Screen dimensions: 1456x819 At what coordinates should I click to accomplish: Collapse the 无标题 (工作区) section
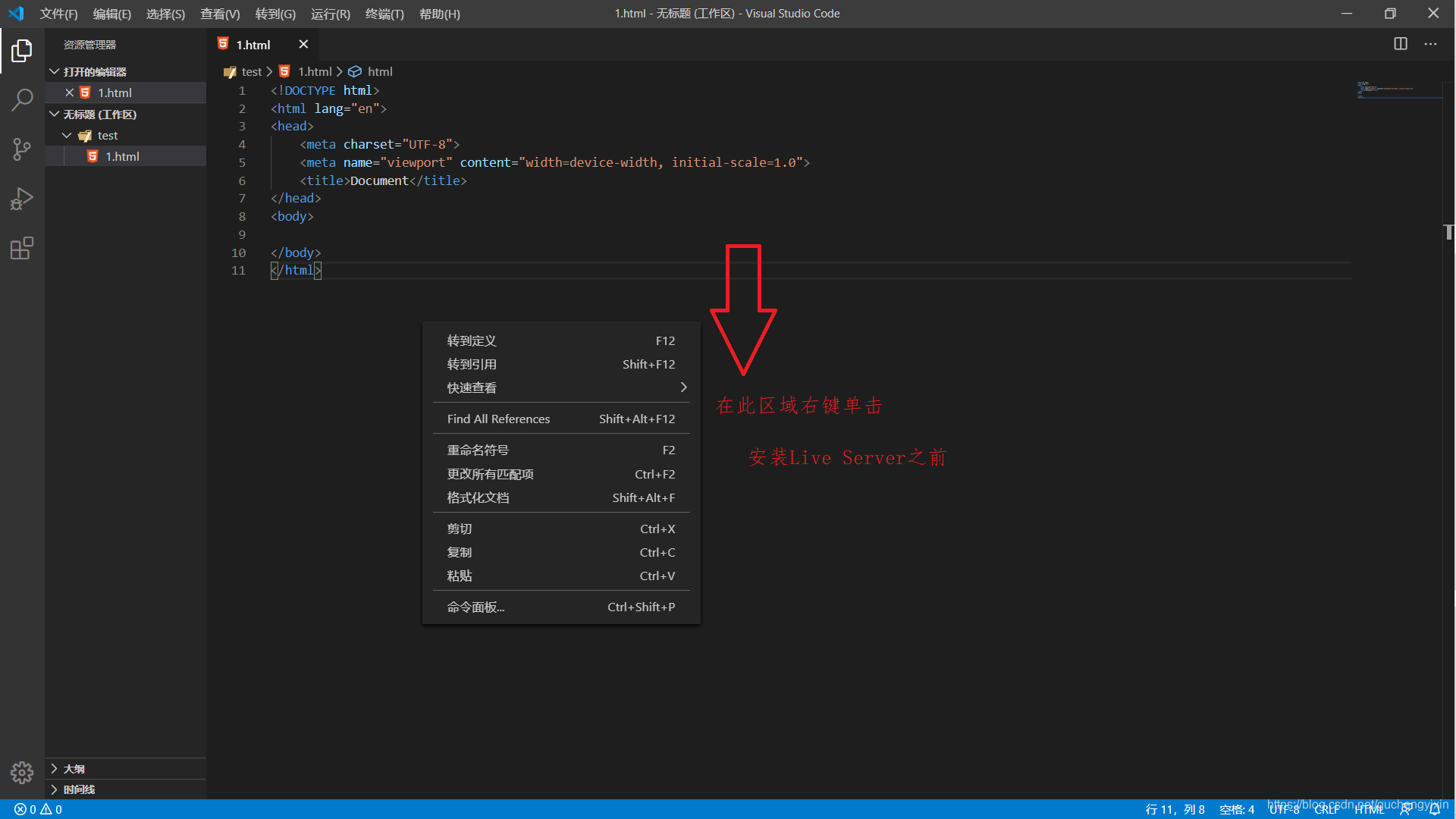(x=125, y=115)
